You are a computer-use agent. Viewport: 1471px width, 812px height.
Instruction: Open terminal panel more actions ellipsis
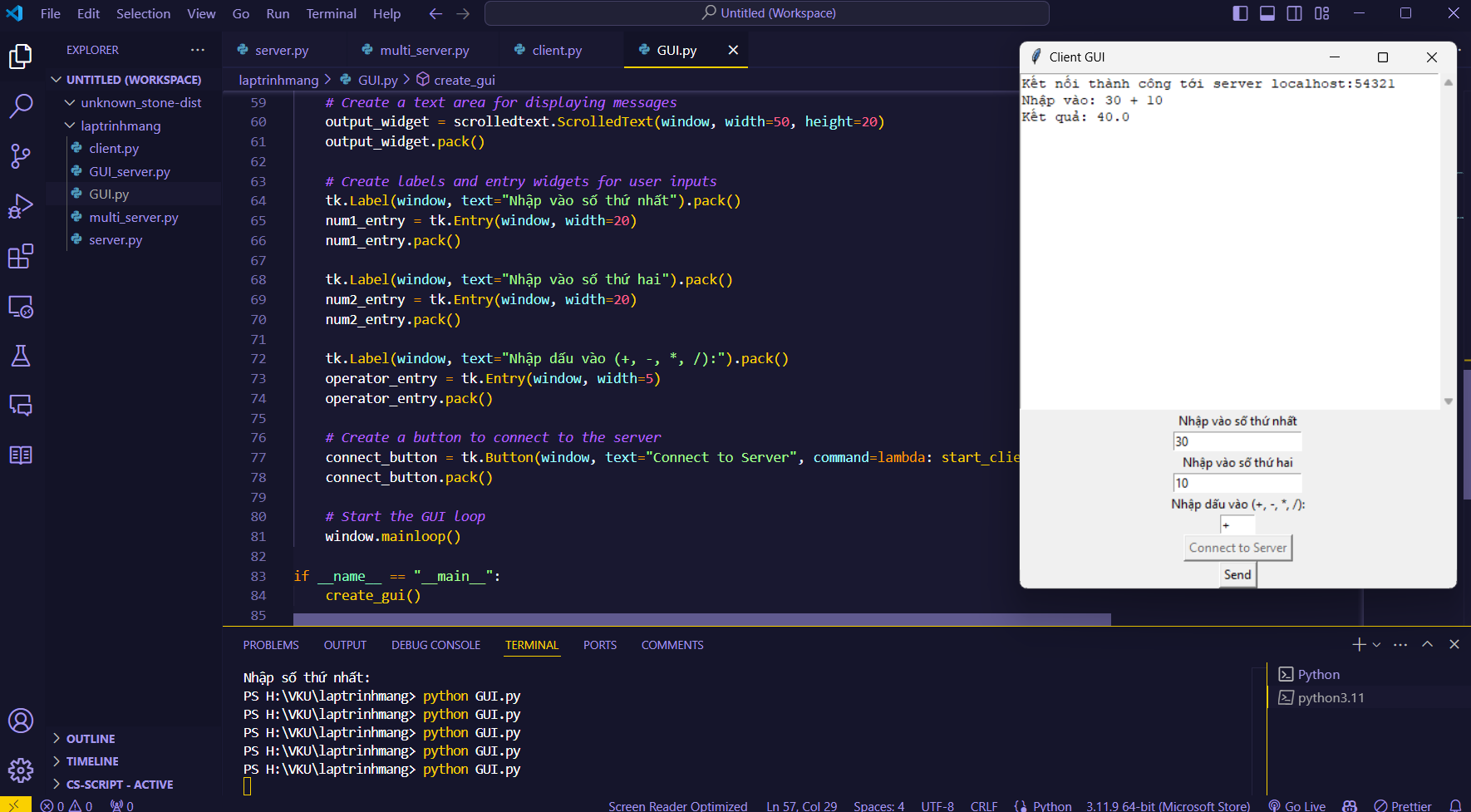[1400, 644]
